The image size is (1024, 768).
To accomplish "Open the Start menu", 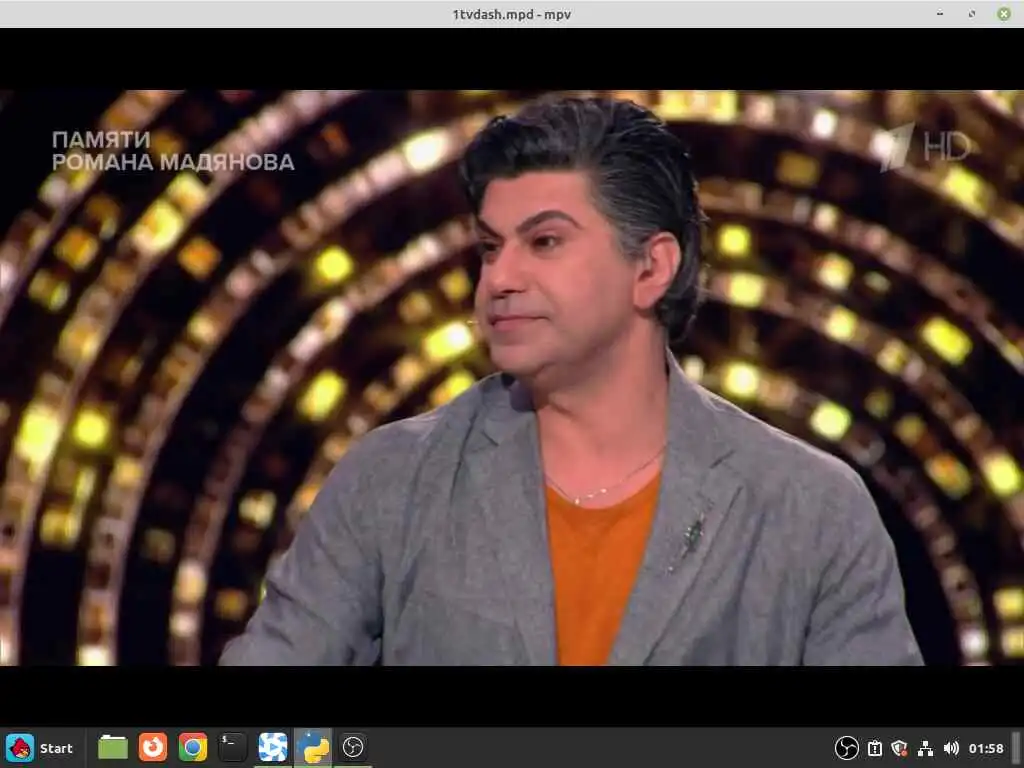I will point(40,748).
